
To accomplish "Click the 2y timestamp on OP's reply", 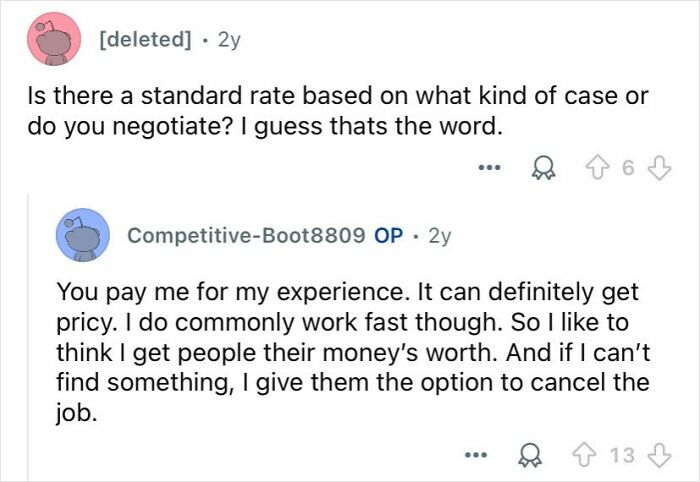I will click(x=440, y=236).
